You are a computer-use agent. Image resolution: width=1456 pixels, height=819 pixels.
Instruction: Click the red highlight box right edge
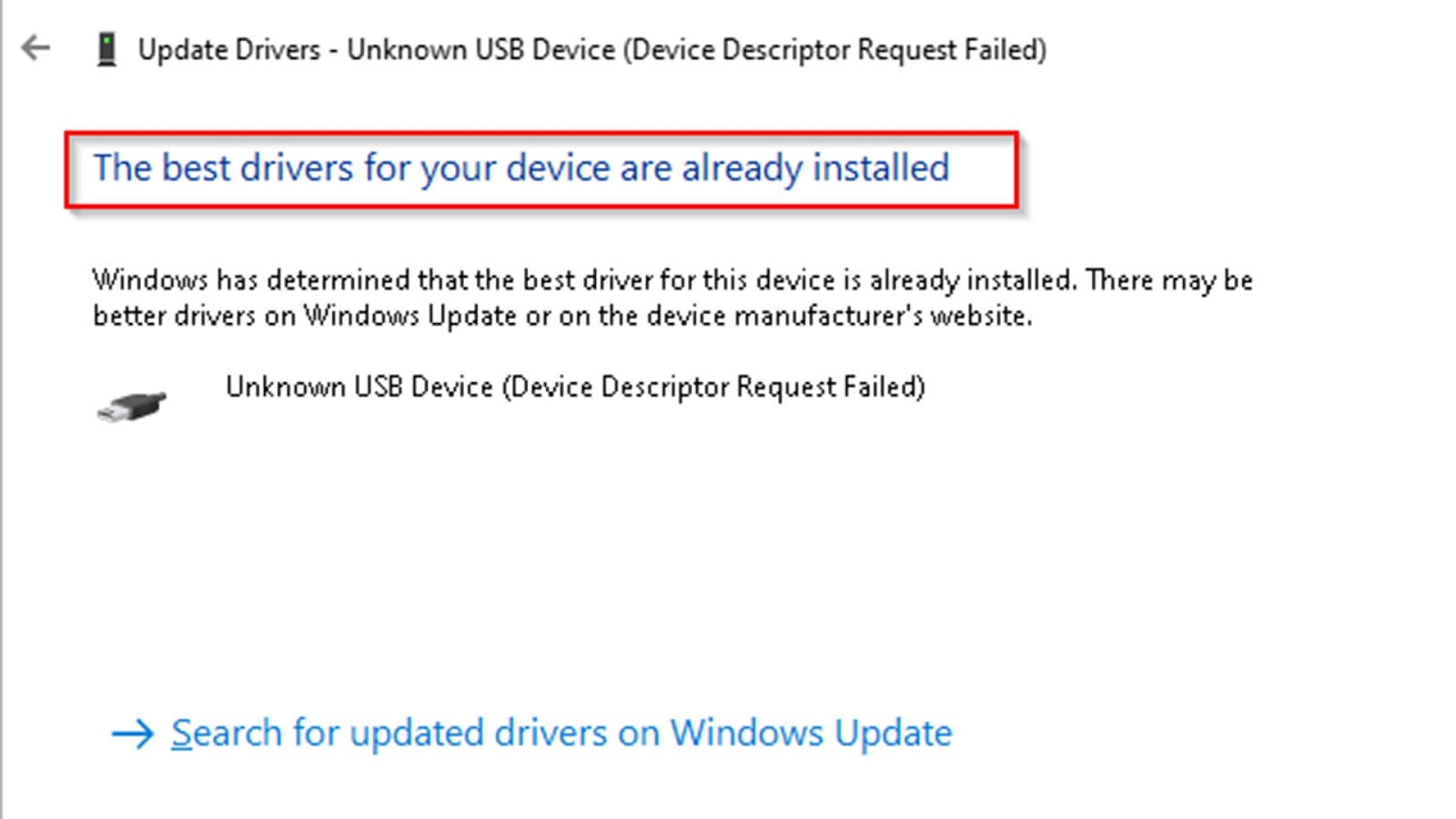pos(1016,170)
